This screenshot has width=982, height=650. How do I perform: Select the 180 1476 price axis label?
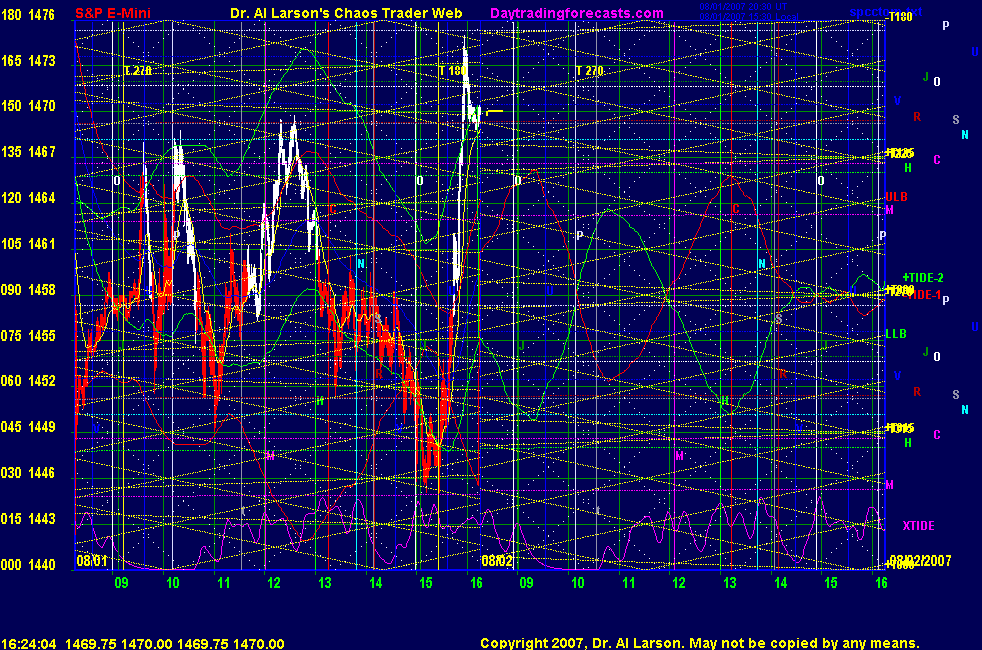tap(28, 15)
